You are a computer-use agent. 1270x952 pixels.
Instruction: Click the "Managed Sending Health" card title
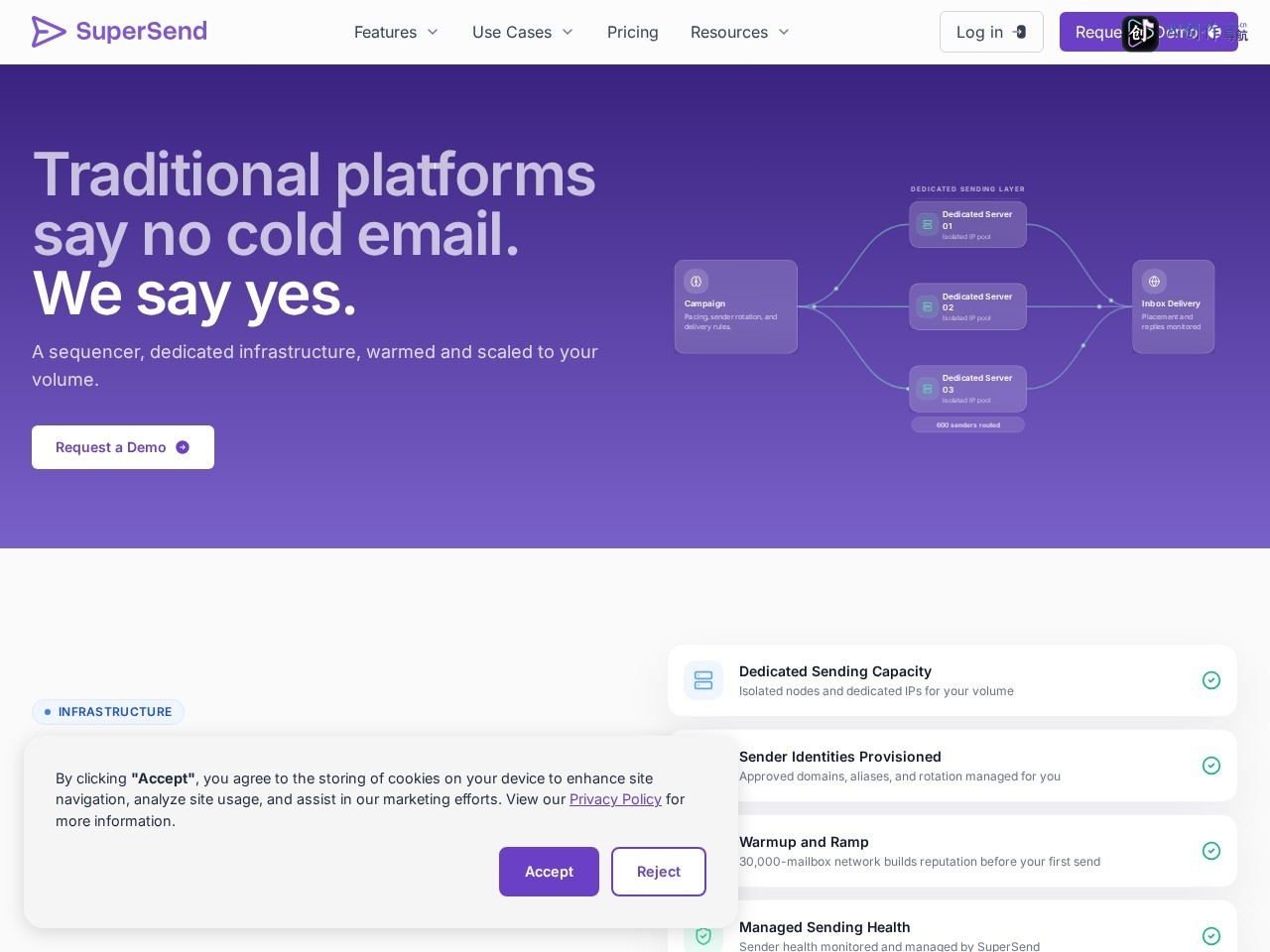click(x=825, y=927)
